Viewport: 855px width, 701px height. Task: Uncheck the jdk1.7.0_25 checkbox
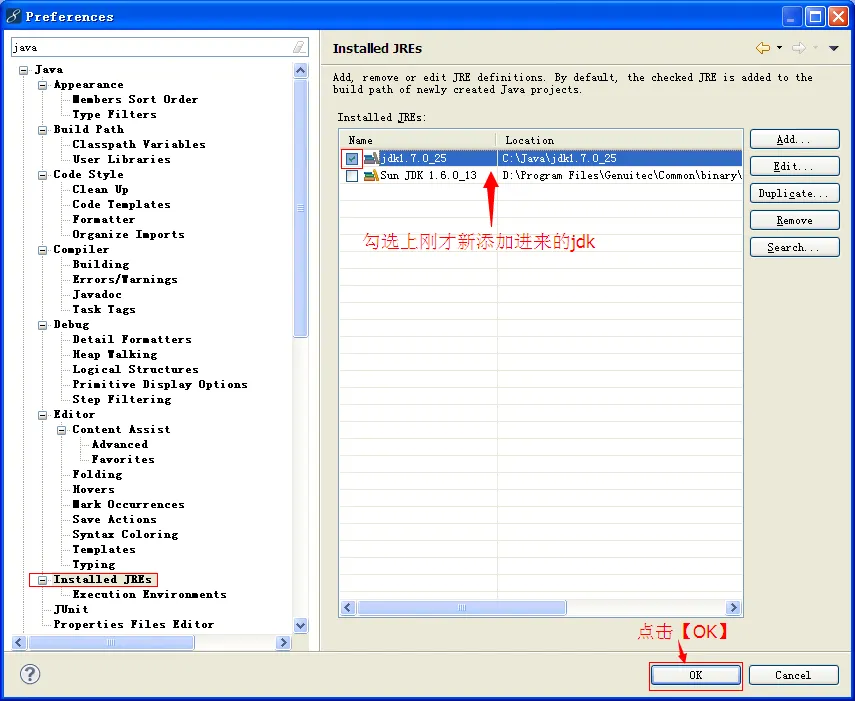pos(352,159)
